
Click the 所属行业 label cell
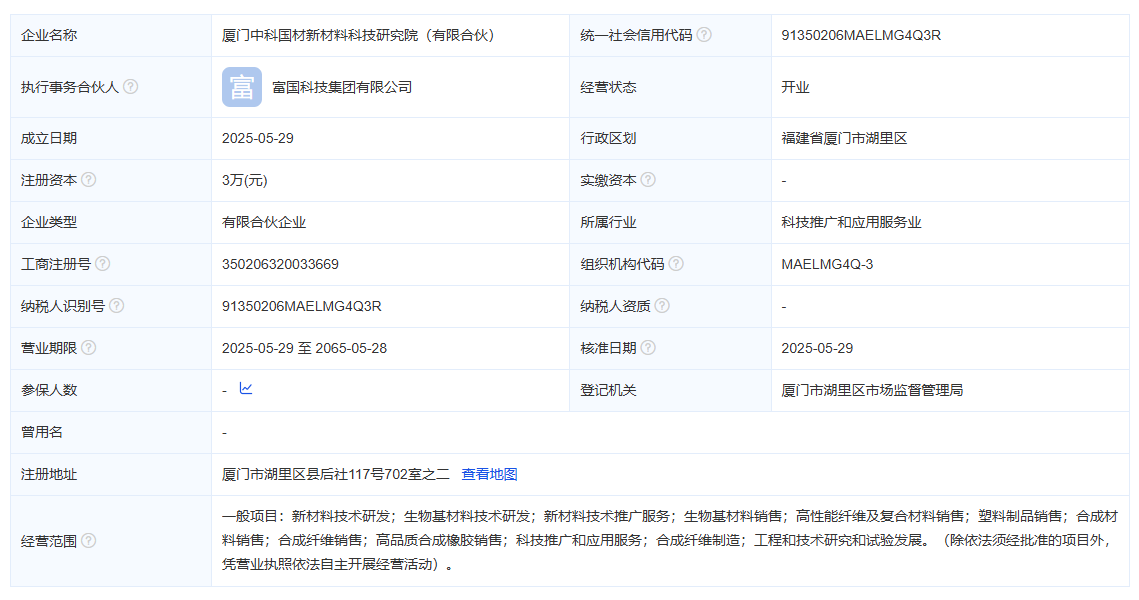(x=670, y=222)
